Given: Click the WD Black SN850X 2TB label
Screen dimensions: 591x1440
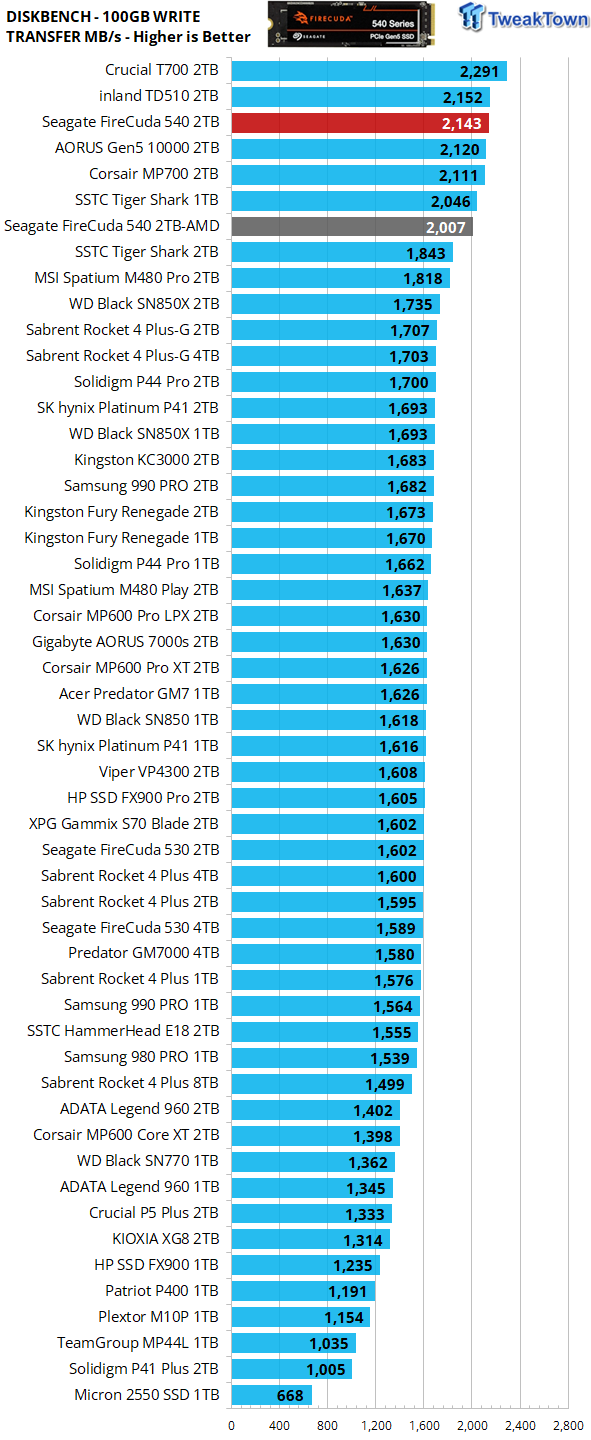Looking at the screenshot, I should (x=144, y=304).
